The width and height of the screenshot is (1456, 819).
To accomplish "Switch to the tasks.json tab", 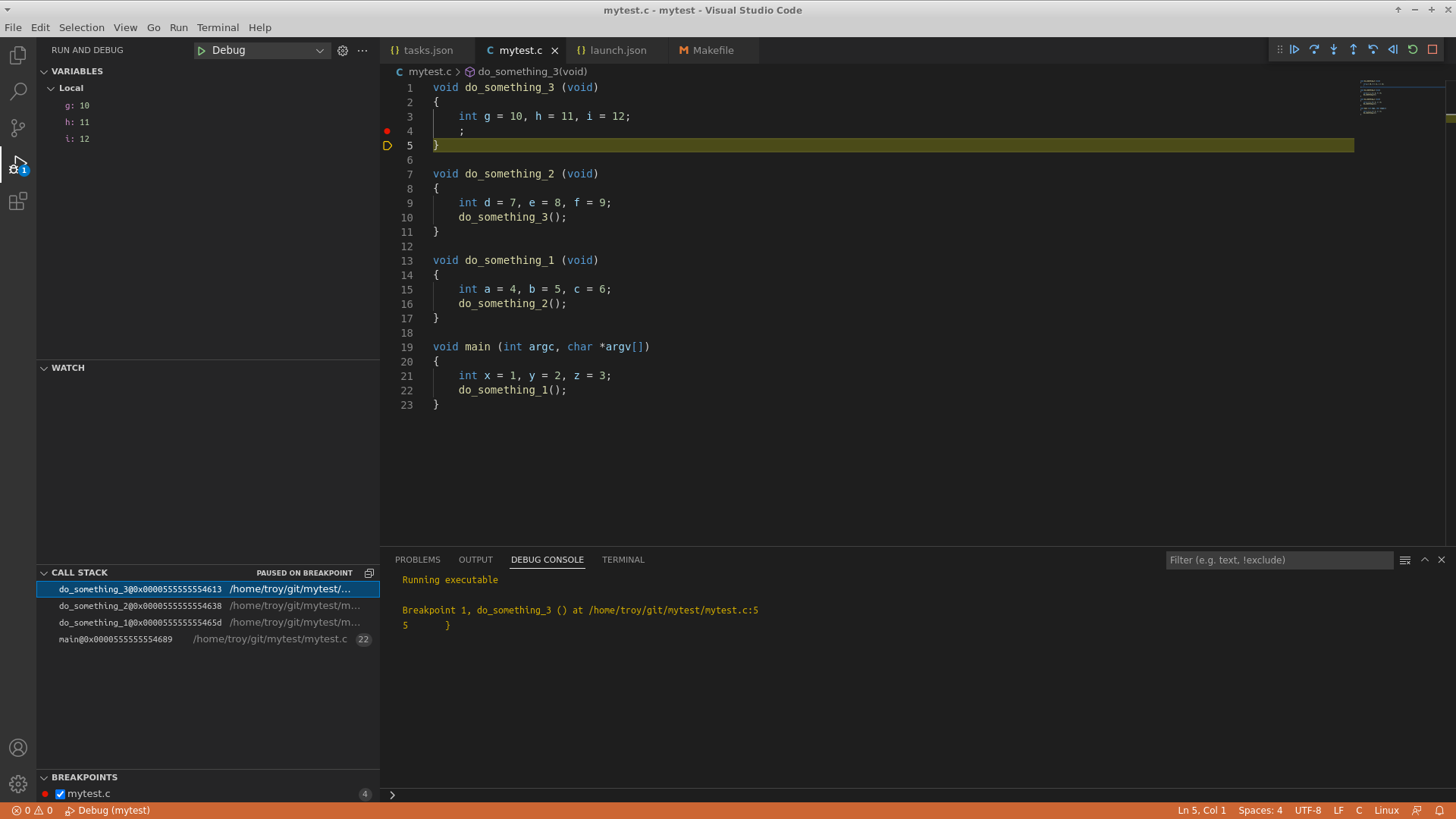I will (x=428, y=51).
